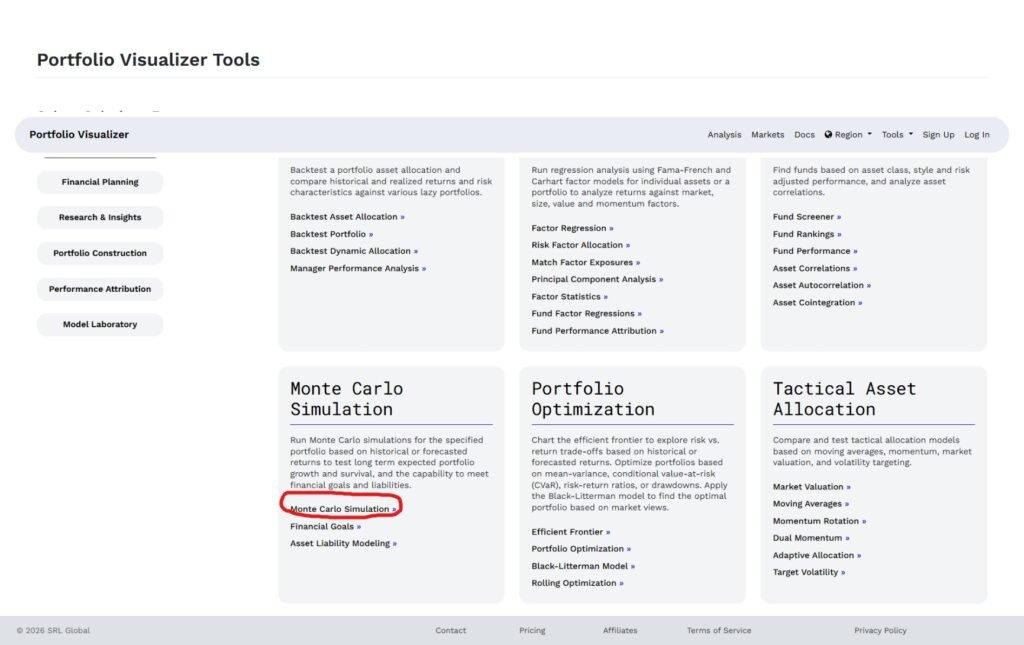Viewport: 1024px width, 645px height.
Task: Open the Dual Momentum link
Action: point(811,538)
